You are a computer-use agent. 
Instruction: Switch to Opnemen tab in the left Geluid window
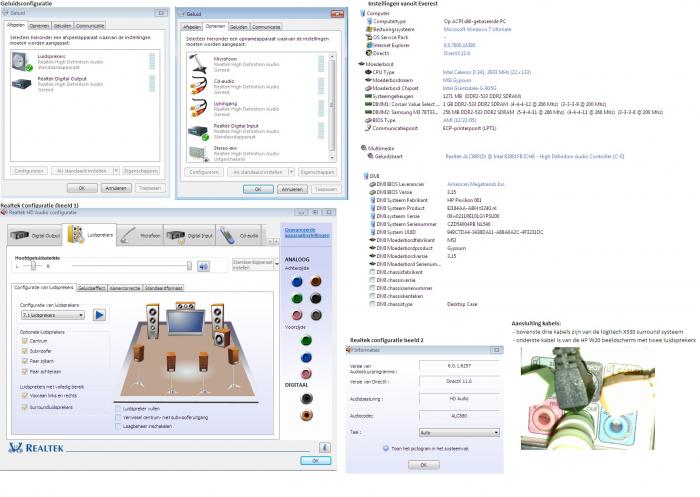(x=39, y=26)
